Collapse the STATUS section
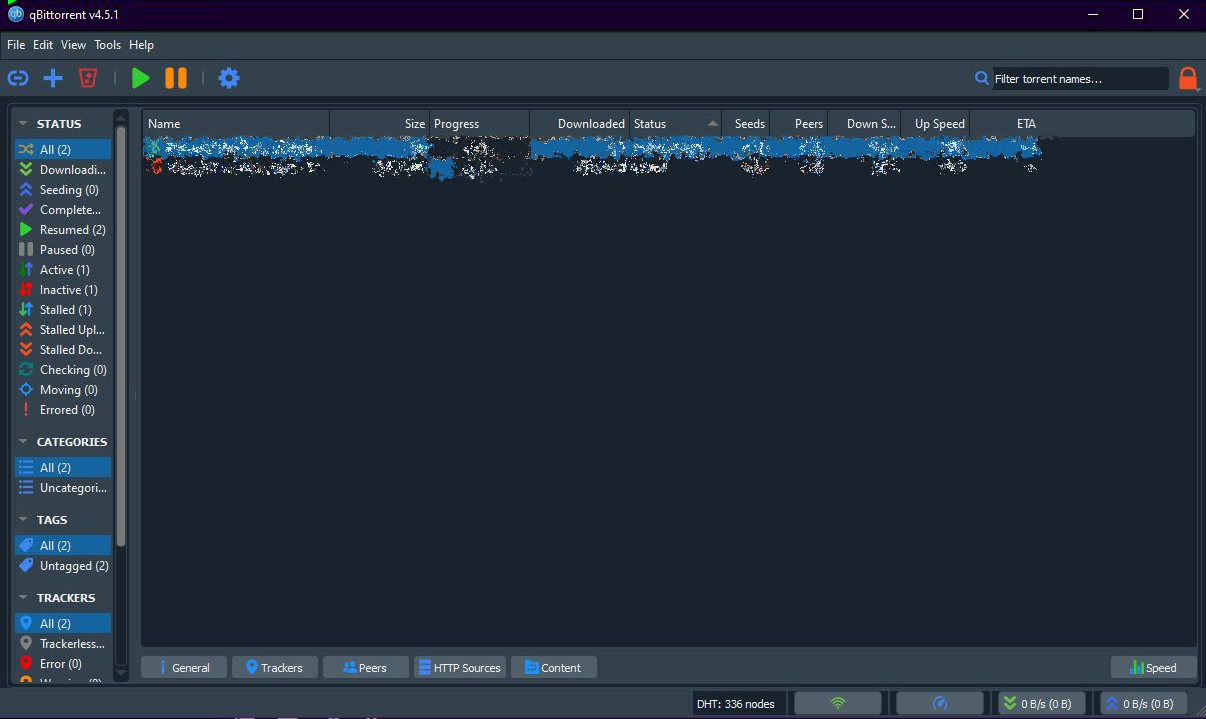The height and width of the screenshot is (719, 1206). 24,123
